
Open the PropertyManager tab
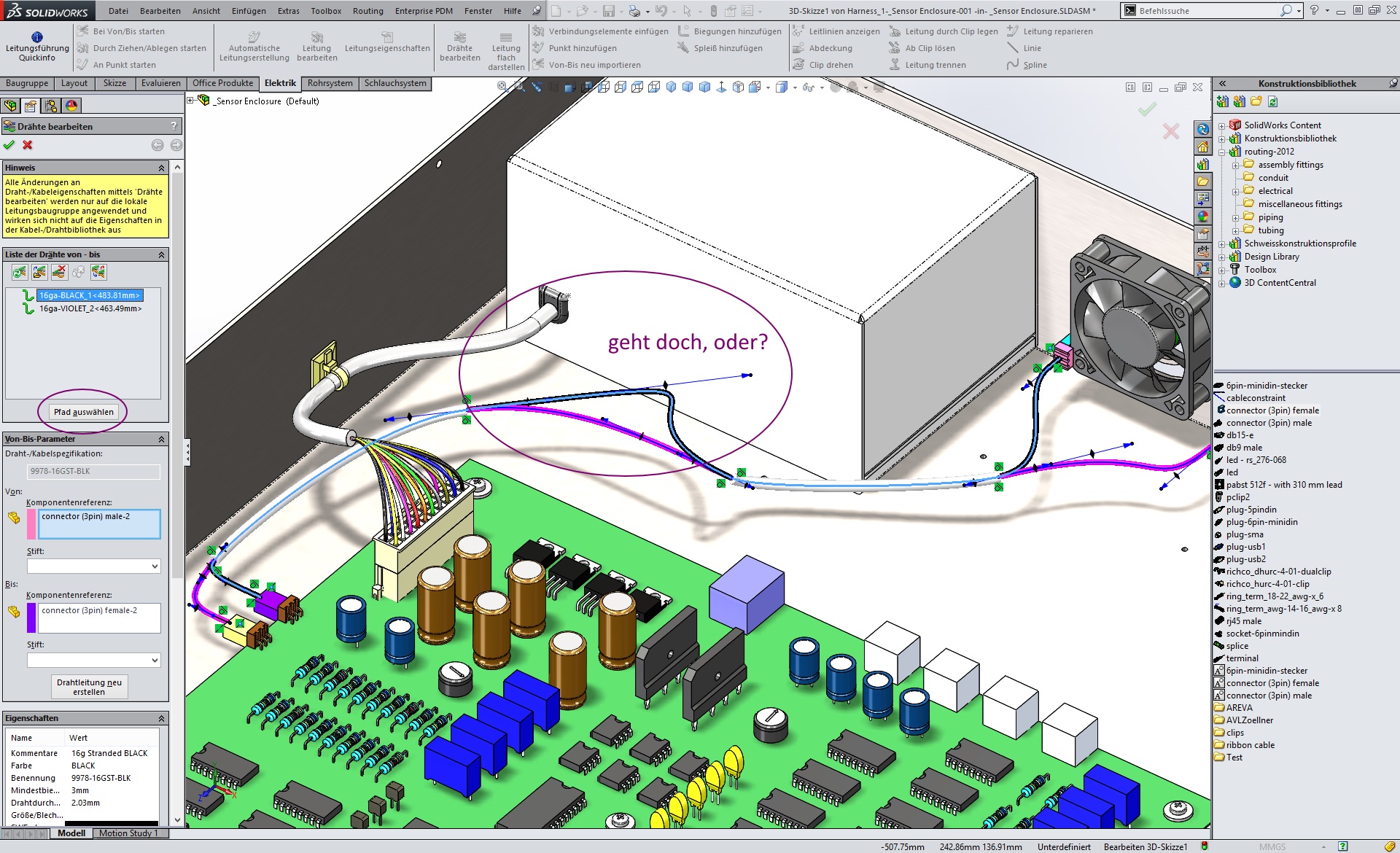point(31,106)
